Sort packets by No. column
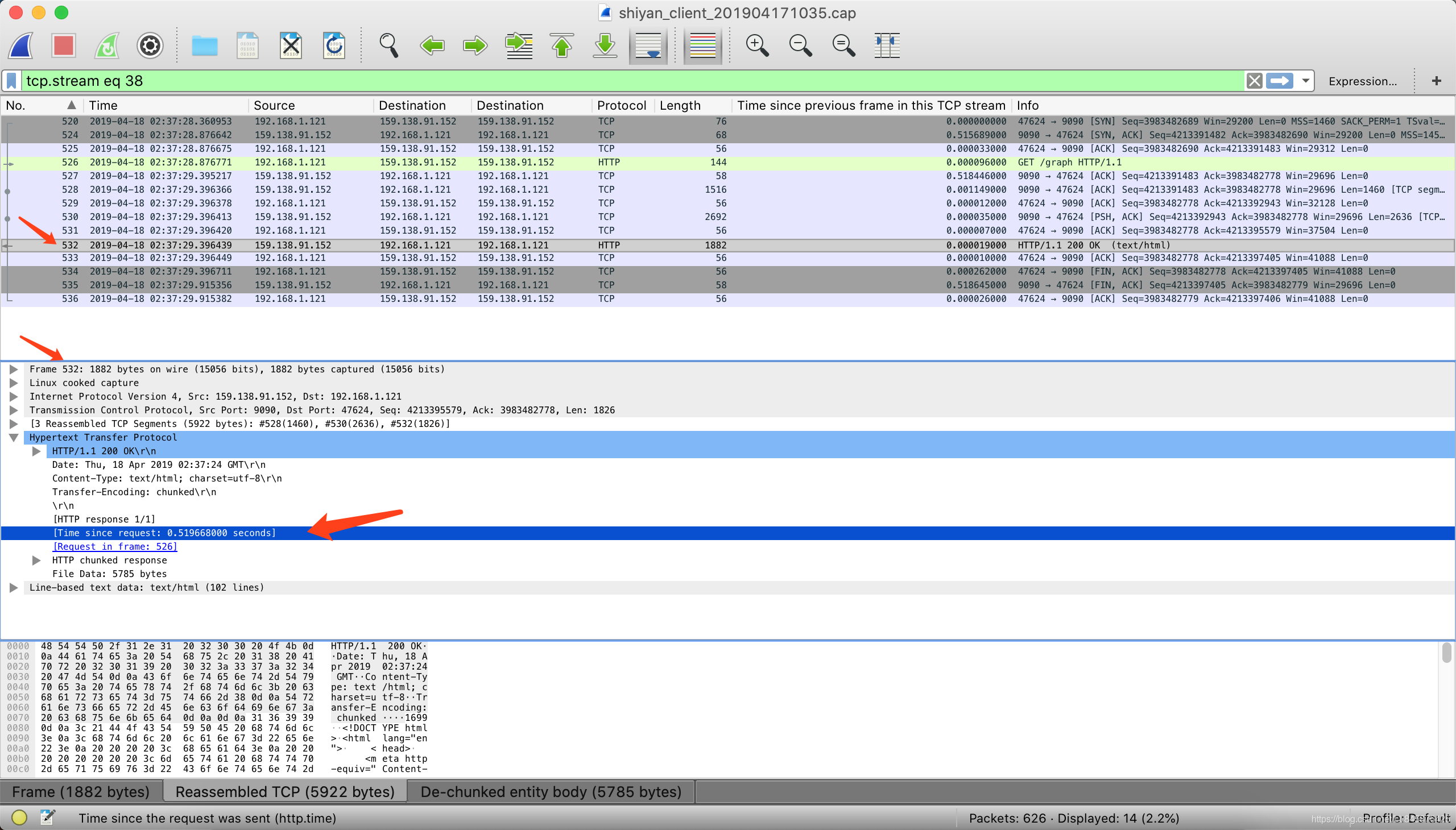Screen dimensions: 1456x830 coord(42,106)
